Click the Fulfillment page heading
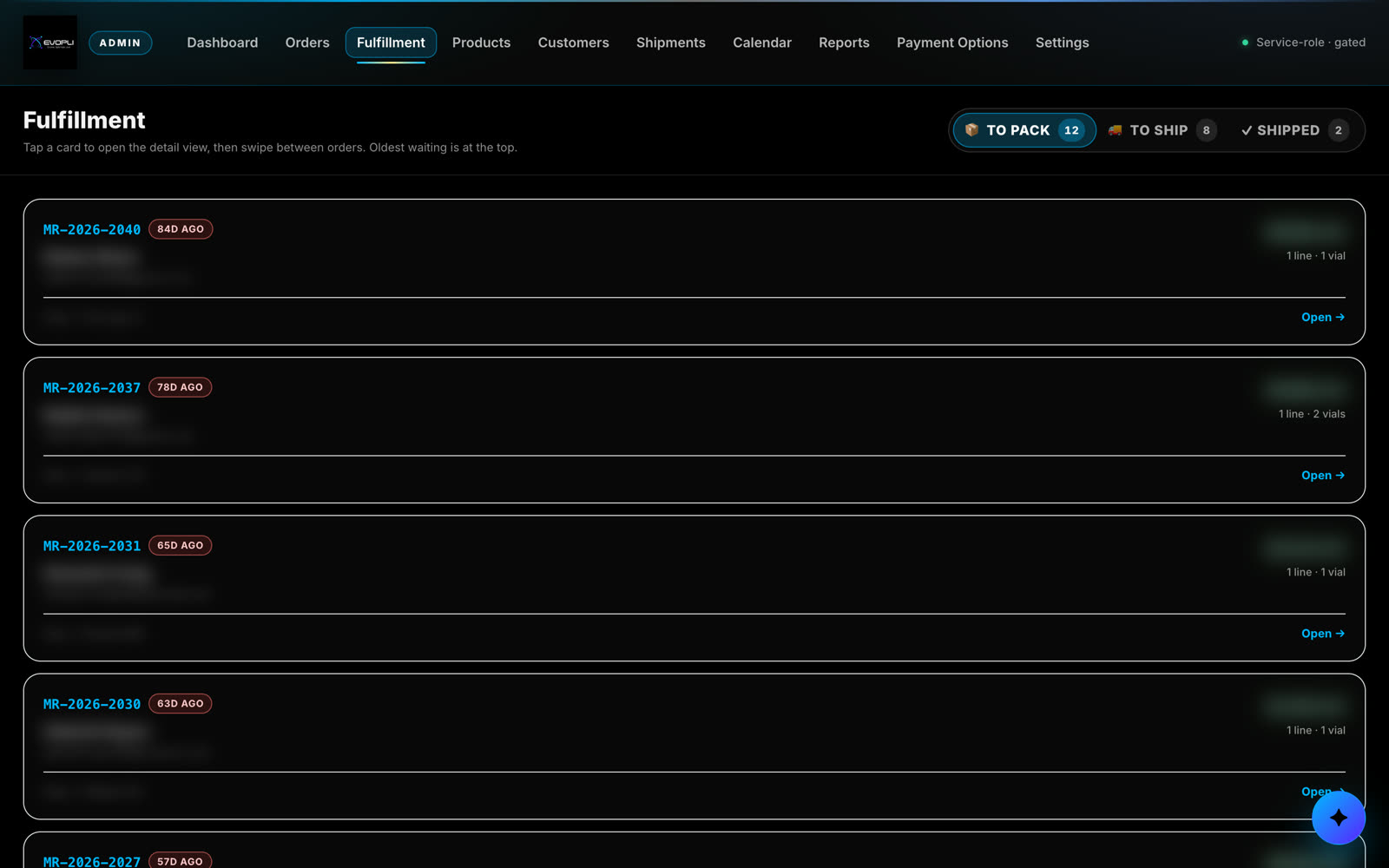 point(84,120)
